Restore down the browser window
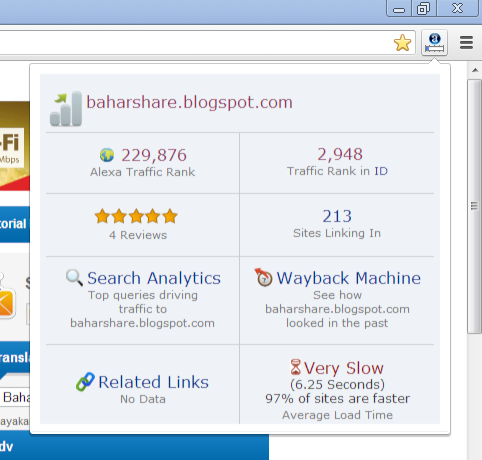This screenshot has height=460, width=482. click(x=424, y=9)
